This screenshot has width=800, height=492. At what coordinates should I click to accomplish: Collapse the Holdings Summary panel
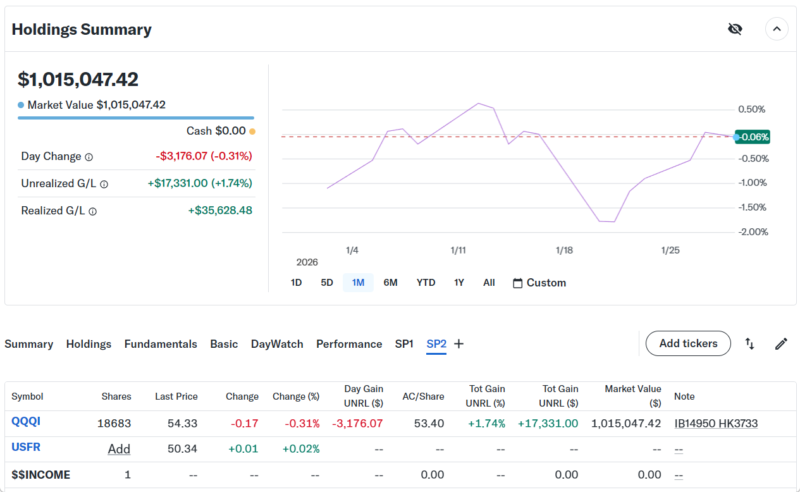click(776, 29)
